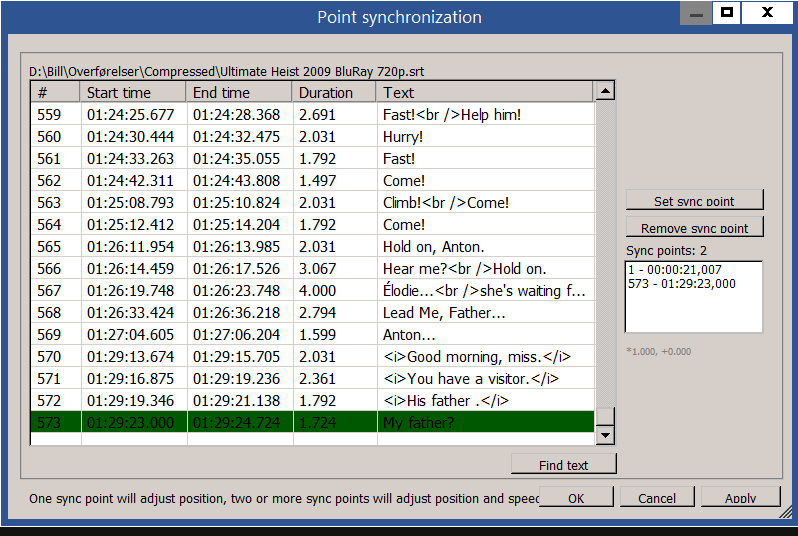The image size is (798, 536).
Task: Click the subtitle list scrollbar thumb
Action: 605,416
